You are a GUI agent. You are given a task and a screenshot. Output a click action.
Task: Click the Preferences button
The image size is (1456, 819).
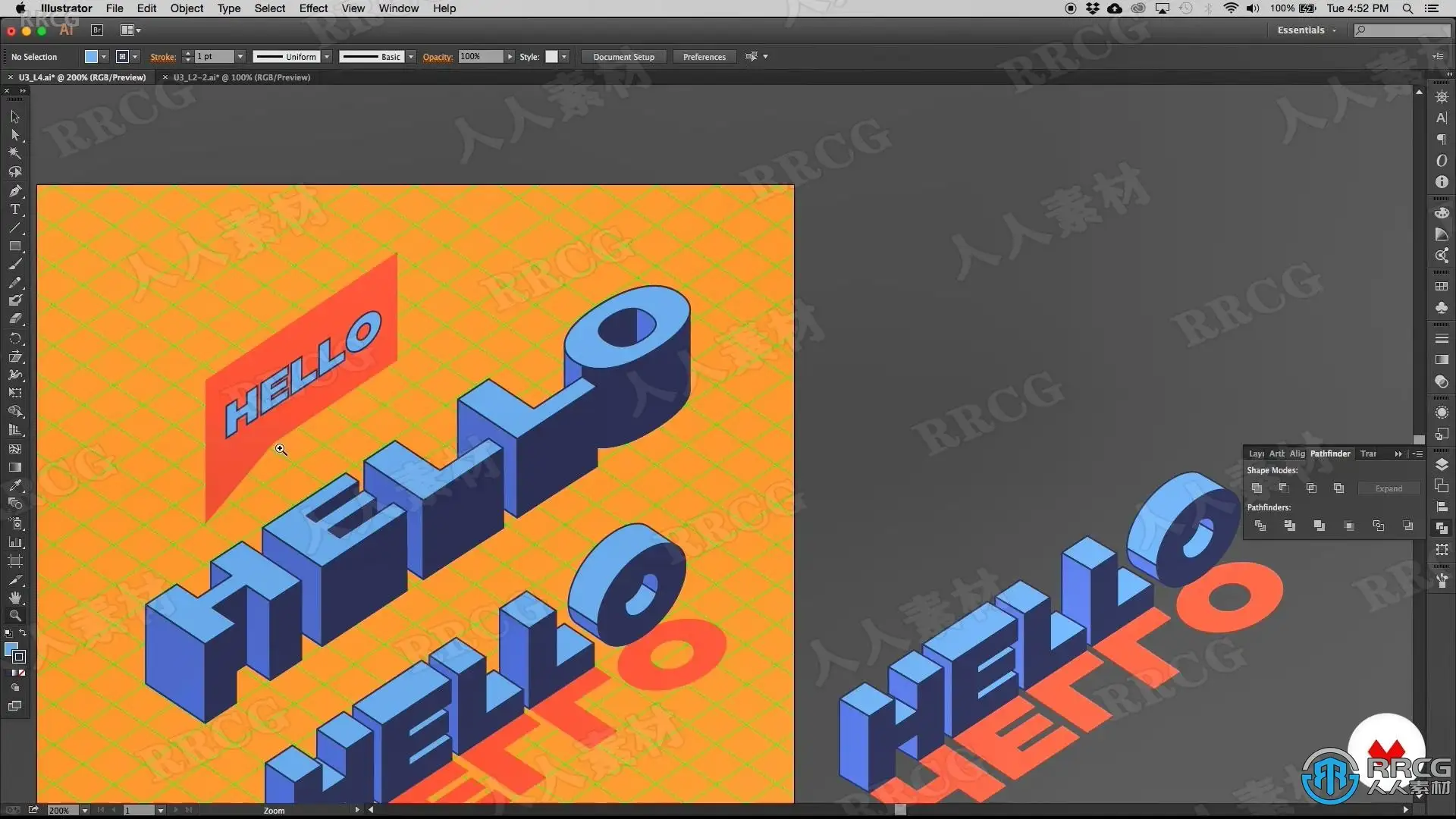tap(704, 57)
